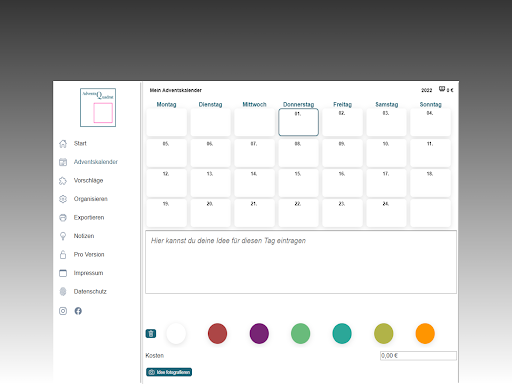Click the AdventsQuadrat logo image
This screenshot has height=384, width=512.
(x=98, y=107)
